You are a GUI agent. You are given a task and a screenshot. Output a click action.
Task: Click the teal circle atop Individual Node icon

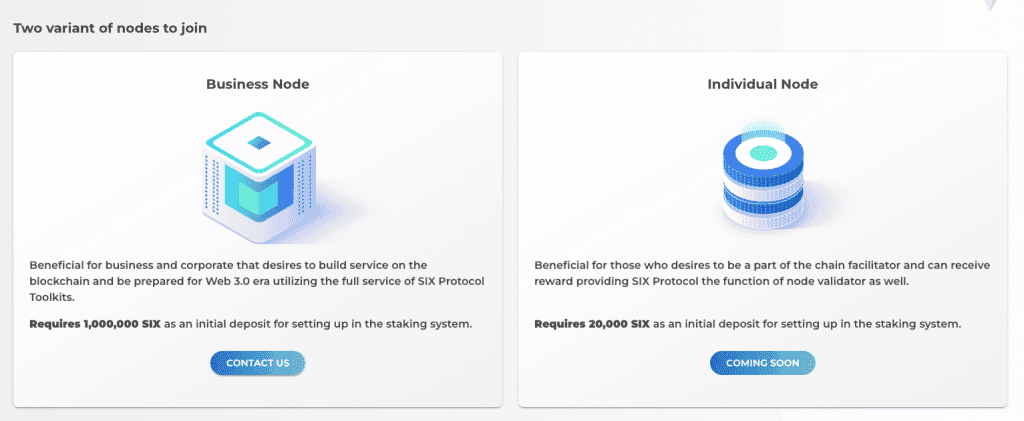[x=763, y=153]
